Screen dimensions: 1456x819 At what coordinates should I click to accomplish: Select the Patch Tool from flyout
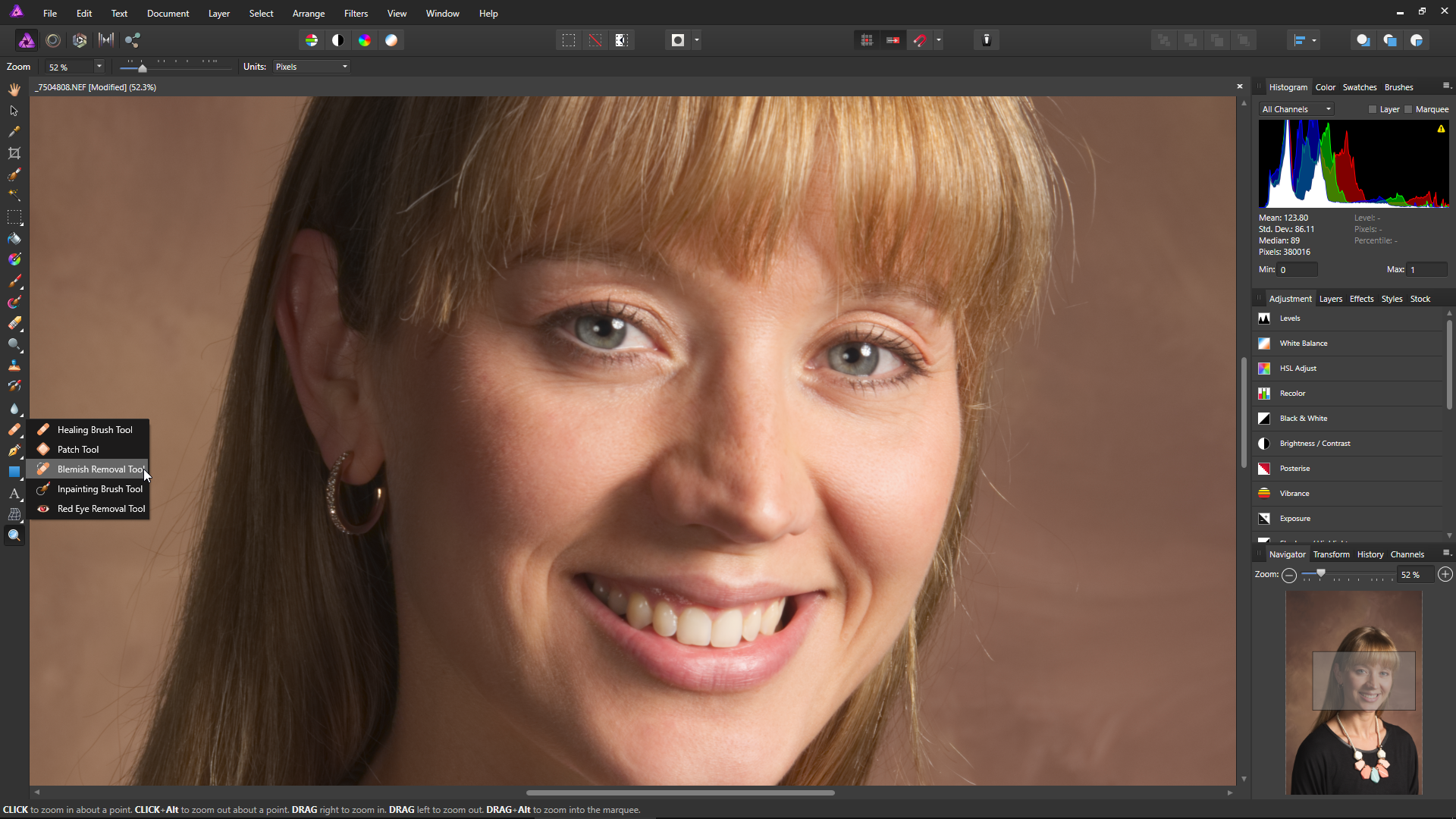(77, 450)
